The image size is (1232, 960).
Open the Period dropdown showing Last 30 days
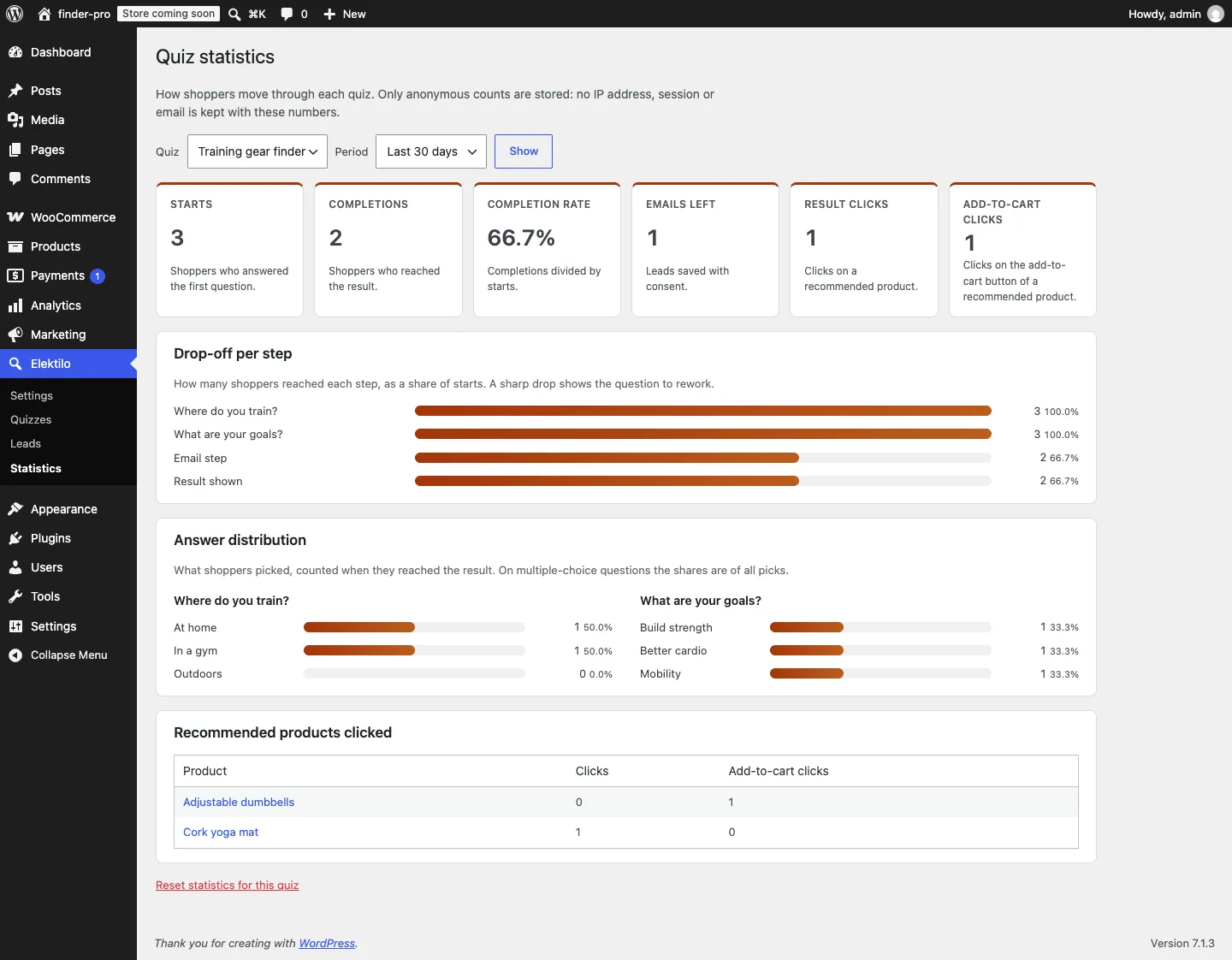[x=431, y=151]
